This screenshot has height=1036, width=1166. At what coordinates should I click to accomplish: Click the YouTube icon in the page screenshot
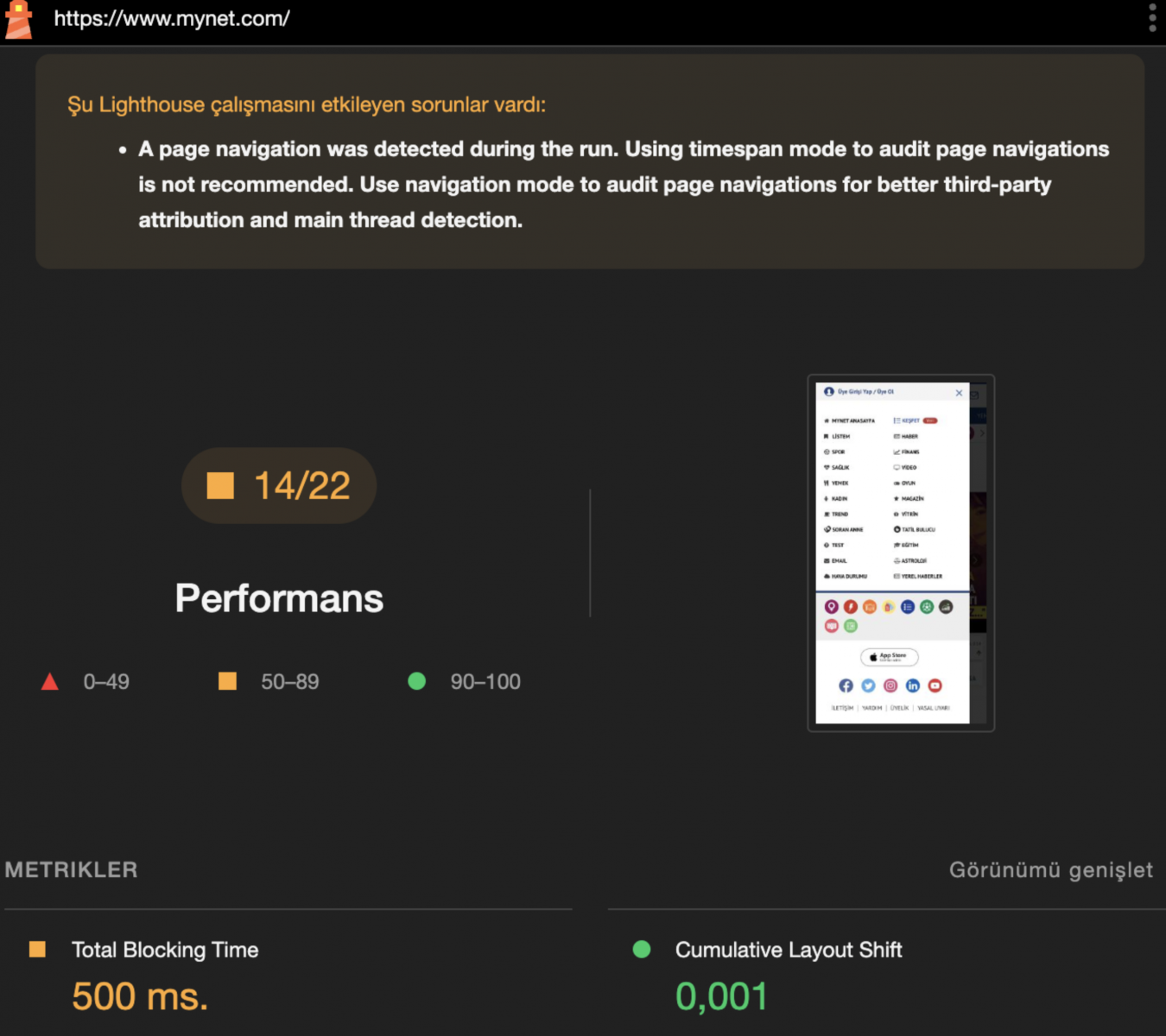935,685
